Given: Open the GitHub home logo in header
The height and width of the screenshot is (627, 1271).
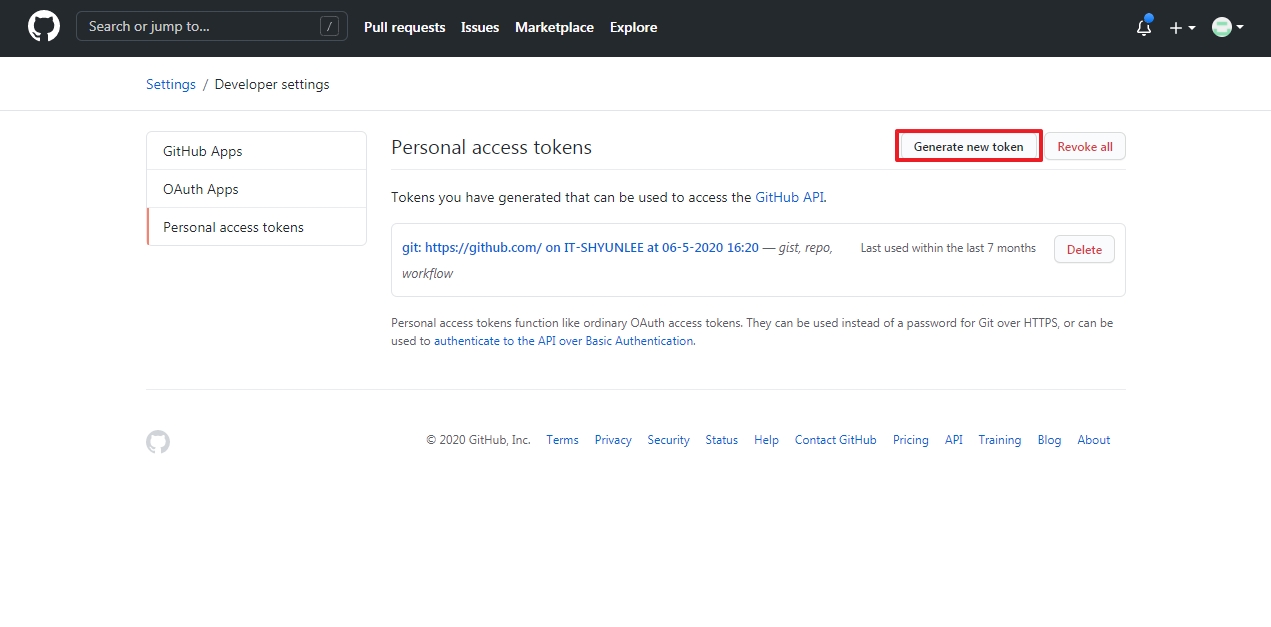Looking at the screenshot, I should pyautogui.click(x=44, y=27).
